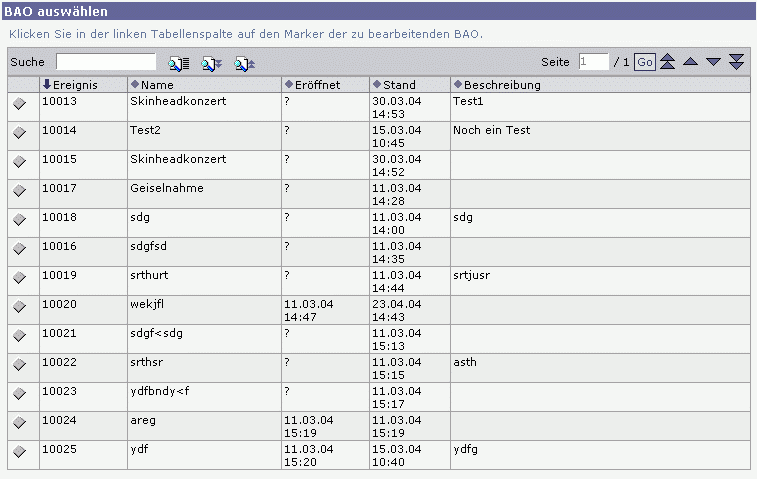Viewport: 757px width, 479px height.
Task: Jump to last page with double down arrow
Action: (737, 62)
